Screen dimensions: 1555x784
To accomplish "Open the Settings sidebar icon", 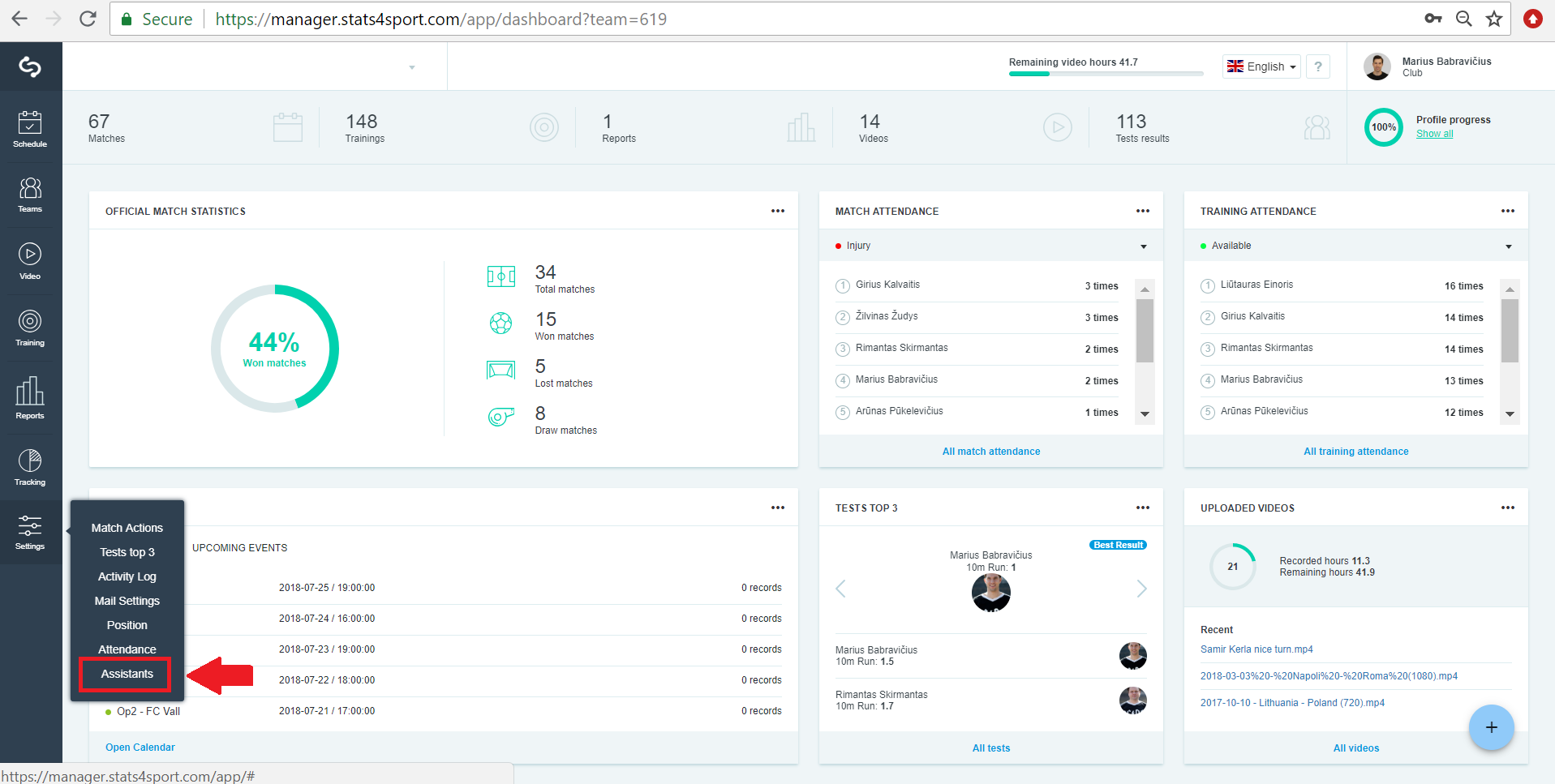I will tap(30, 533).
